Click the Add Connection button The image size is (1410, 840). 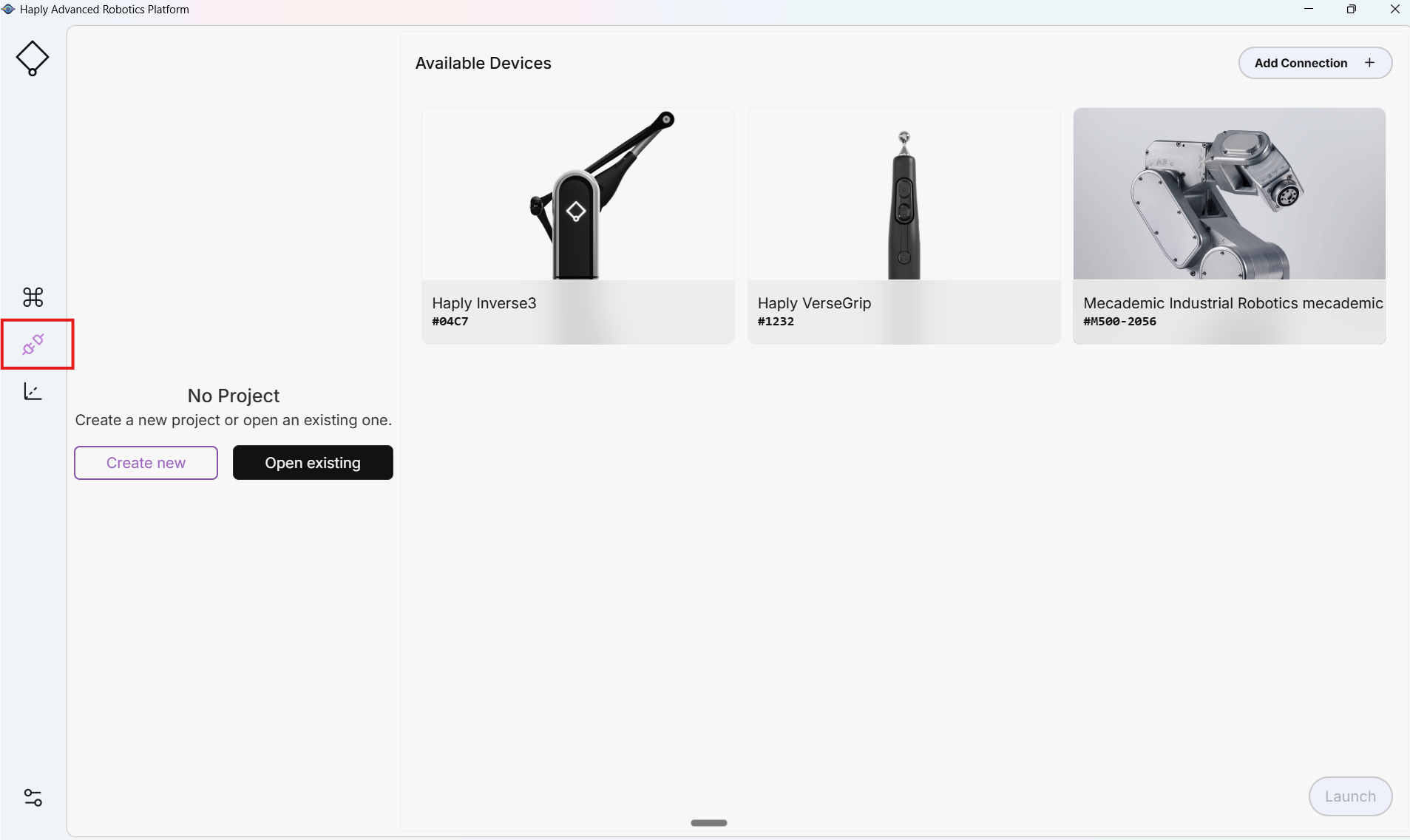(x=1315, y=63)
